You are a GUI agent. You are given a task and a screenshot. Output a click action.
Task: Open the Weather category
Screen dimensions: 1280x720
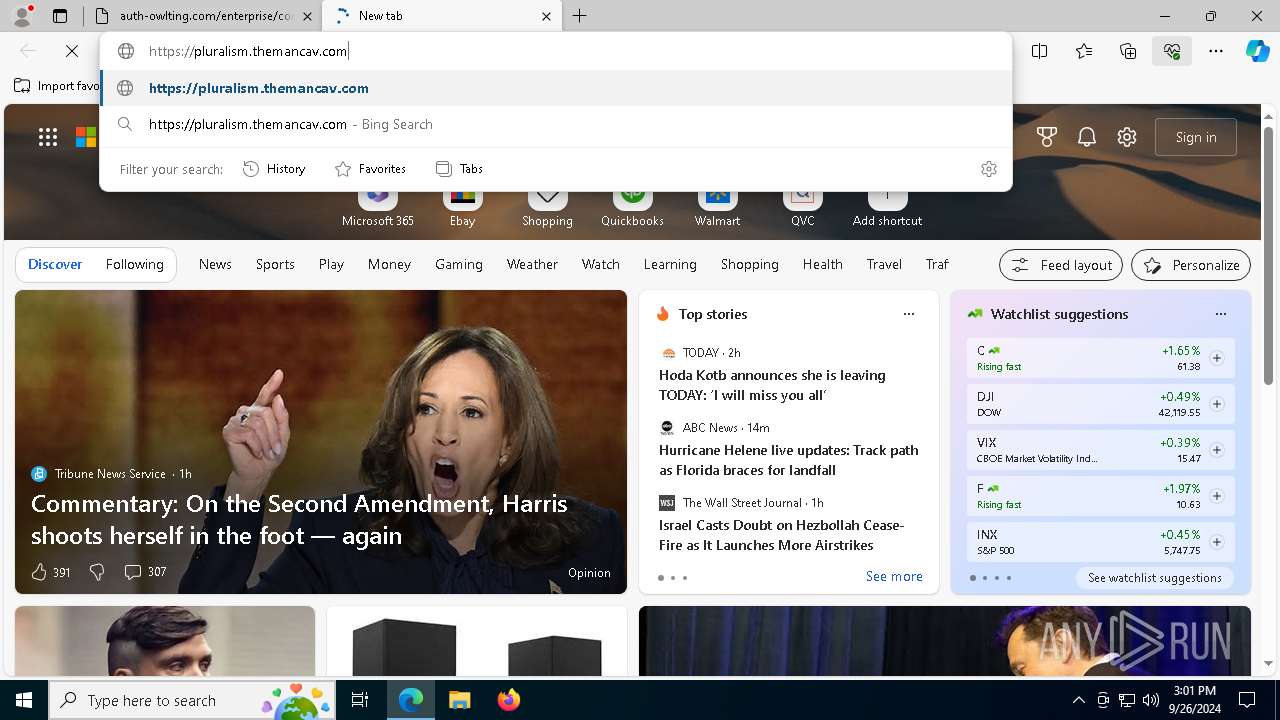(532, 264)
